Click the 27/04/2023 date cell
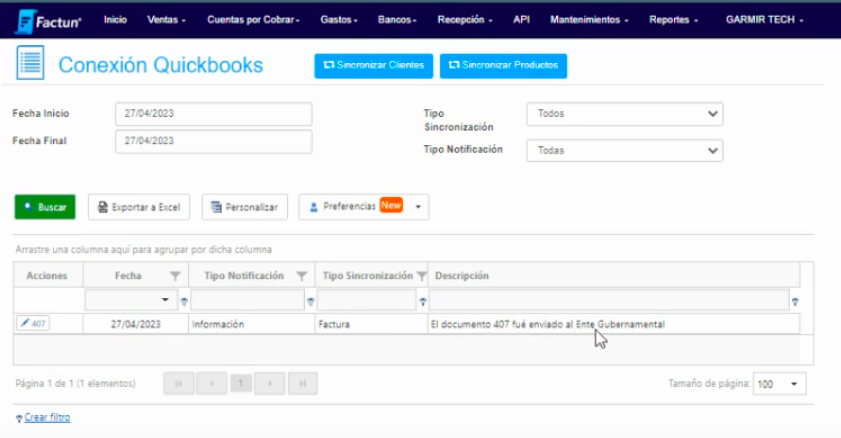The height and width of the screenshot is (438, 841). 136,324
